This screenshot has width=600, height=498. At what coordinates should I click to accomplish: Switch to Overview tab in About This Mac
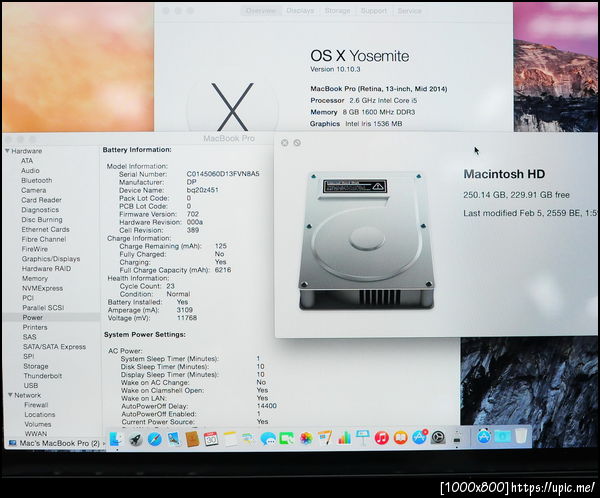pos(261,11)
